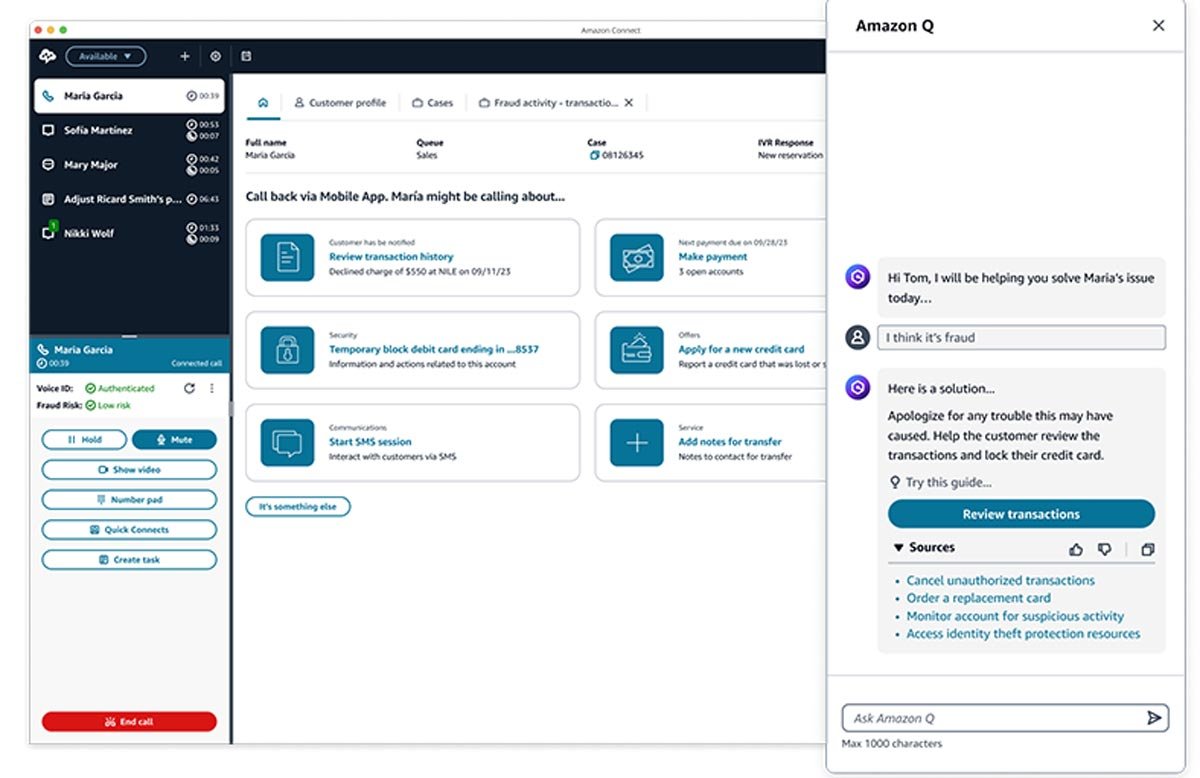Click the plus icon in top toolbar
Viewport: 1200px width, 778px height.
(184, 57)
